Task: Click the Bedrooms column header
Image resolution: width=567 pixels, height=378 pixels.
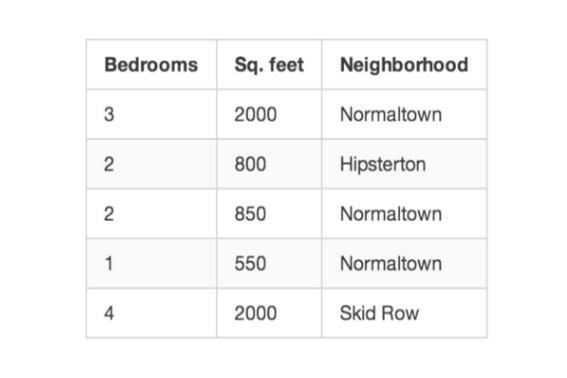Action: (x=151, y=65)
